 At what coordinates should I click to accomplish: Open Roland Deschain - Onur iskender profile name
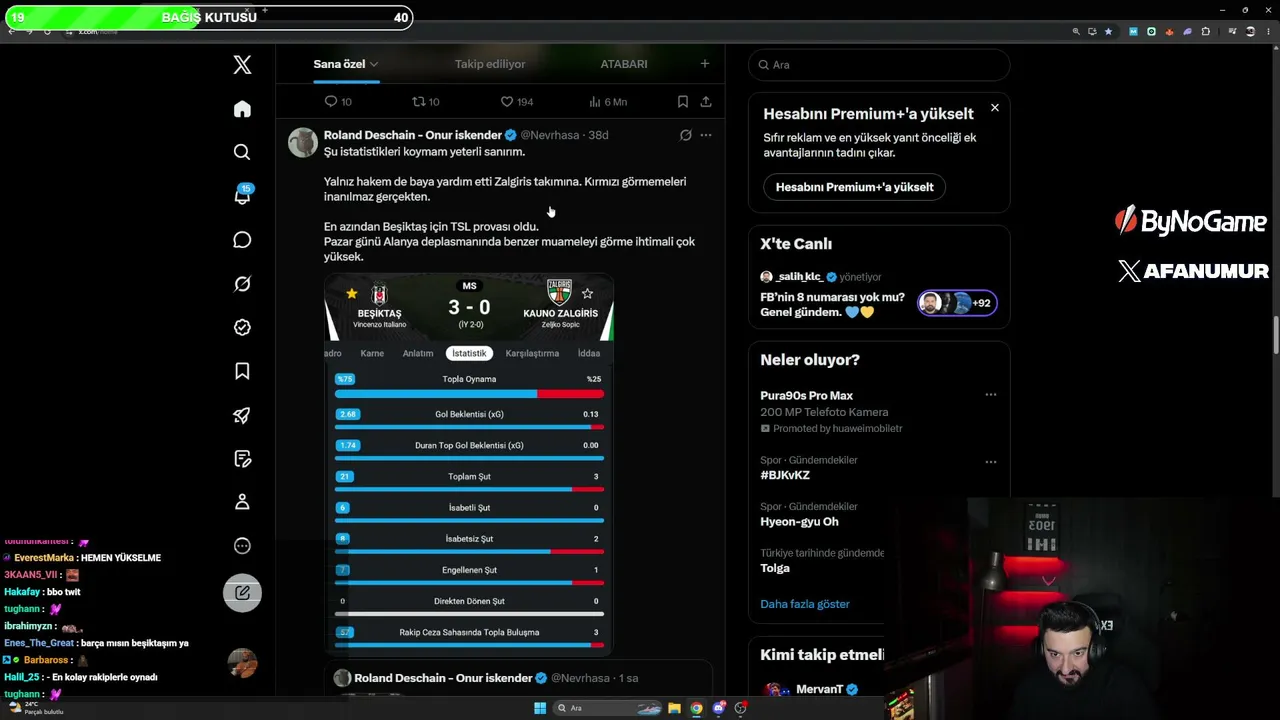click(413, 135)
